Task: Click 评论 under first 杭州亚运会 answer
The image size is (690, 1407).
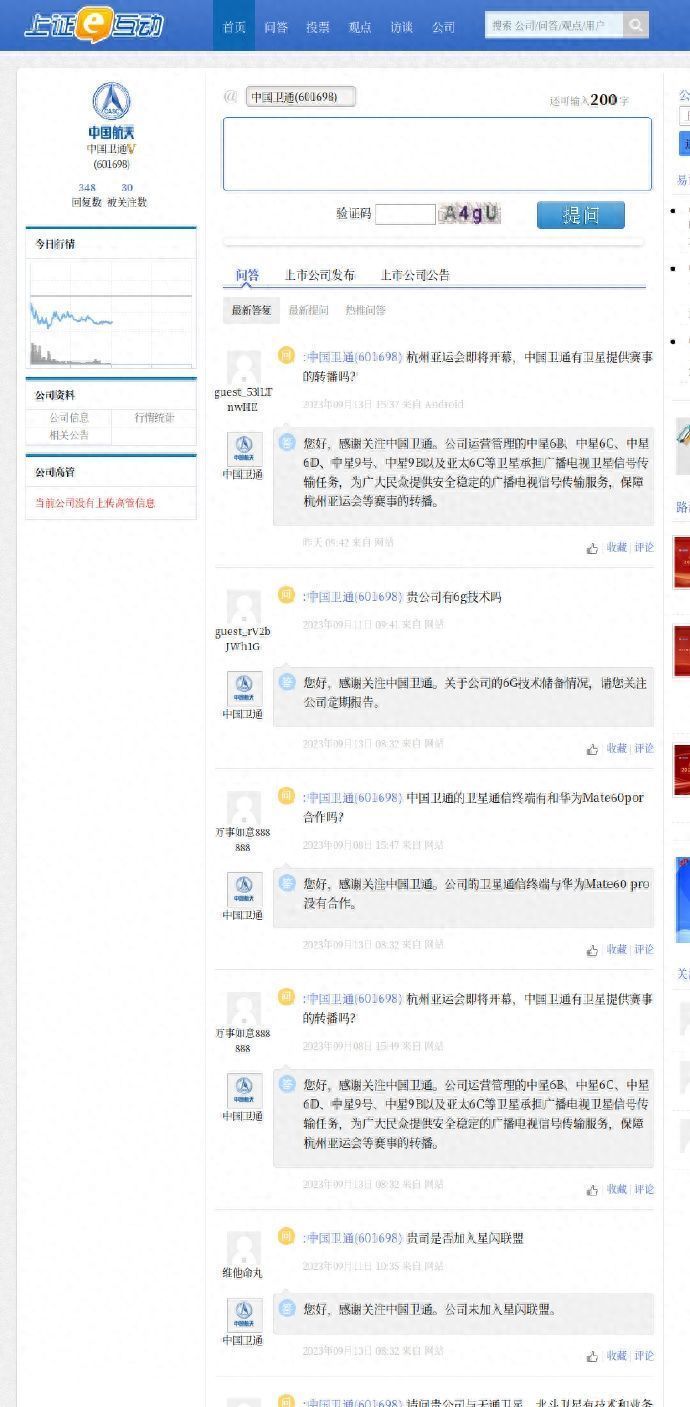Action: [x=644, y=548]
